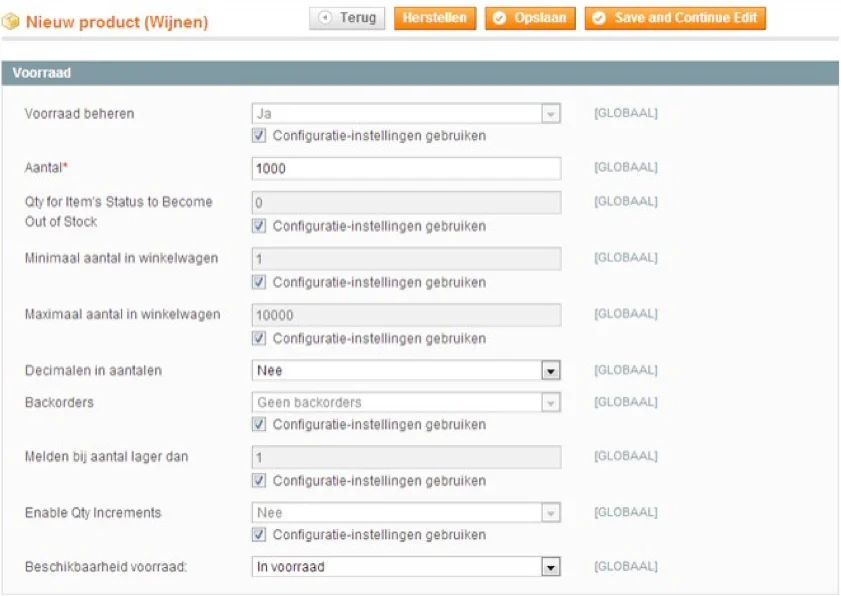Uncheck config settings for Minimaal aantal in winkelwagen

[x=259, y=282]
